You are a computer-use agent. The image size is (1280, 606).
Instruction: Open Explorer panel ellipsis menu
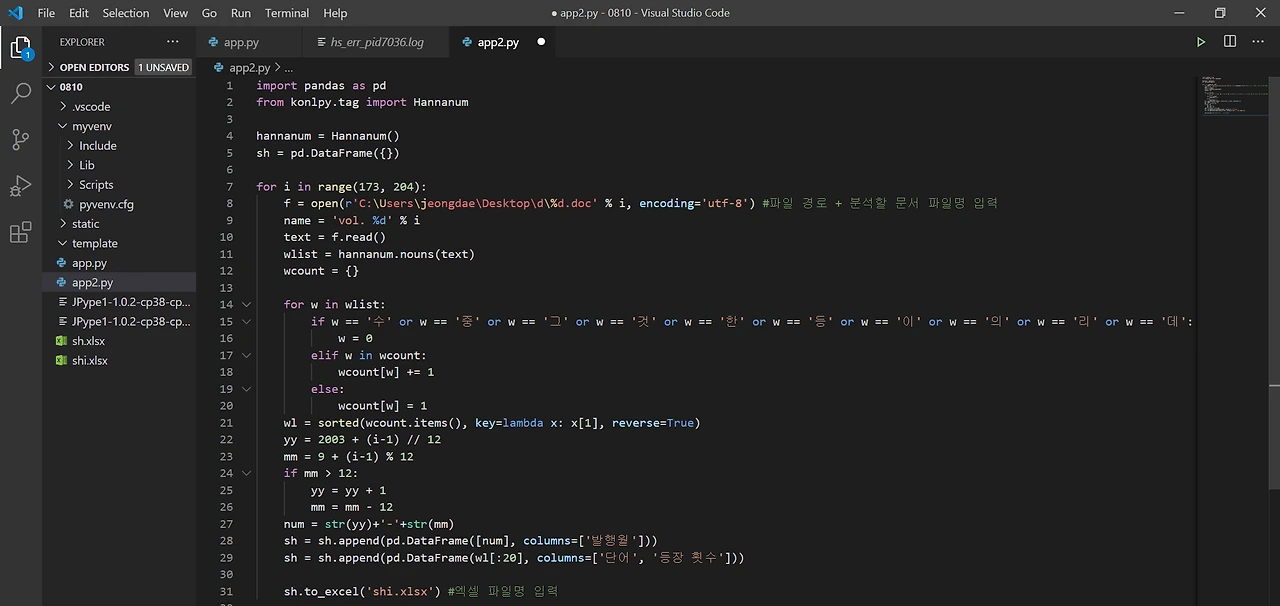pyautogui.click(x=173, y=42)
